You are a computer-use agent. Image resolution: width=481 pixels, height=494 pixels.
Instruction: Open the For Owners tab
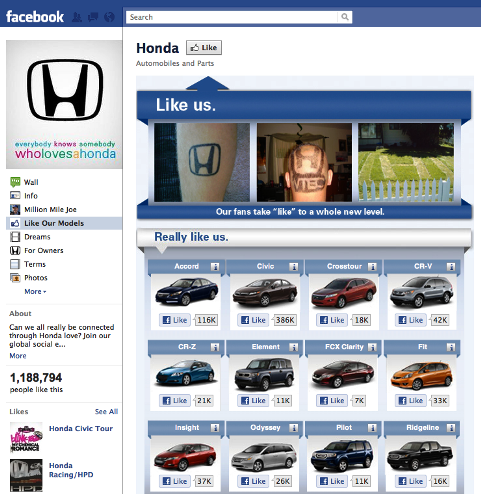(64, 251)
